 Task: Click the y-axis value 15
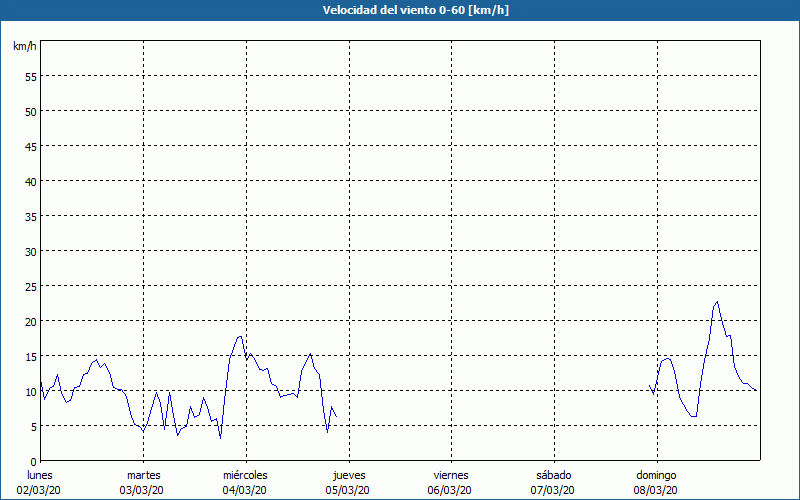(31, 357)
